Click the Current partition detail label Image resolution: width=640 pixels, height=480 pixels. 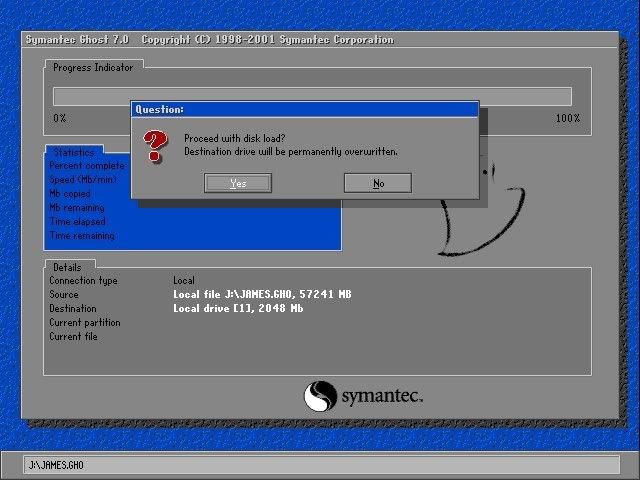tap(85, 323)
